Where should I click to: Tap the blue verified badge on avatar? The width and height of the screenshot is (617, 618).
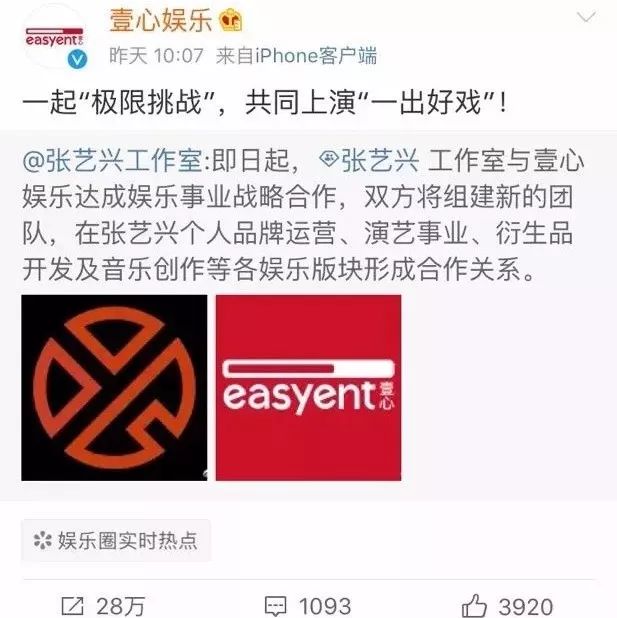click(x=78, y=60)
